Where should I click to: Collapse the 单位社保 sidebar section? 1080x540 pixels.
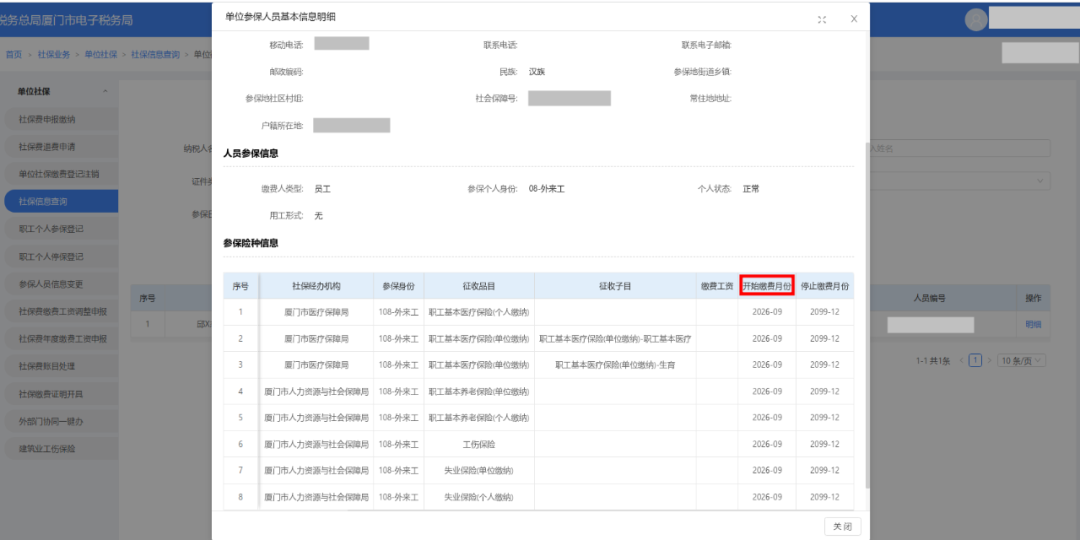pos(105,91)
